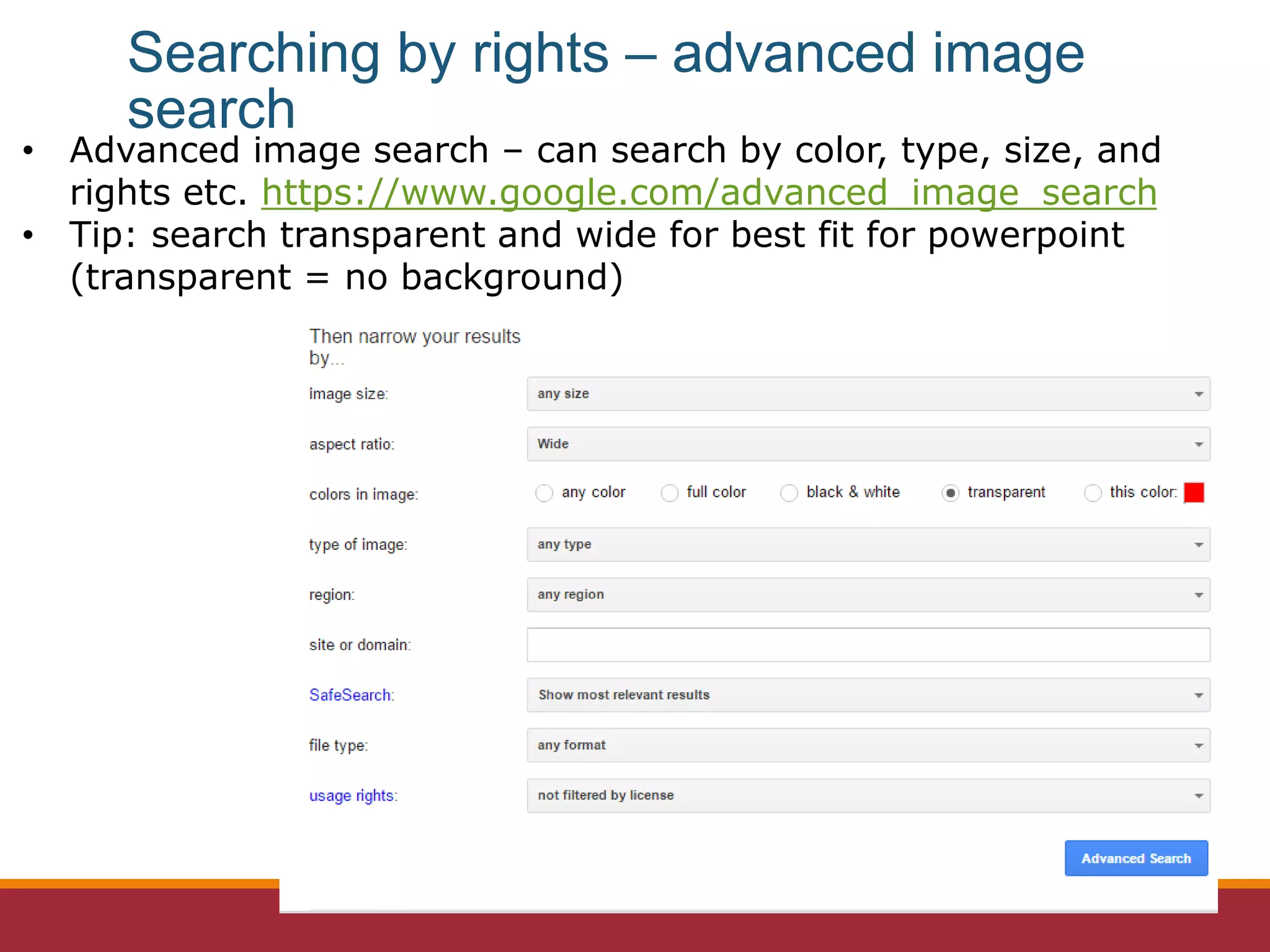The width and height of the screenshot is (1270, 952).
Task: Click the usage rights link
Action: tap(354, 795)
